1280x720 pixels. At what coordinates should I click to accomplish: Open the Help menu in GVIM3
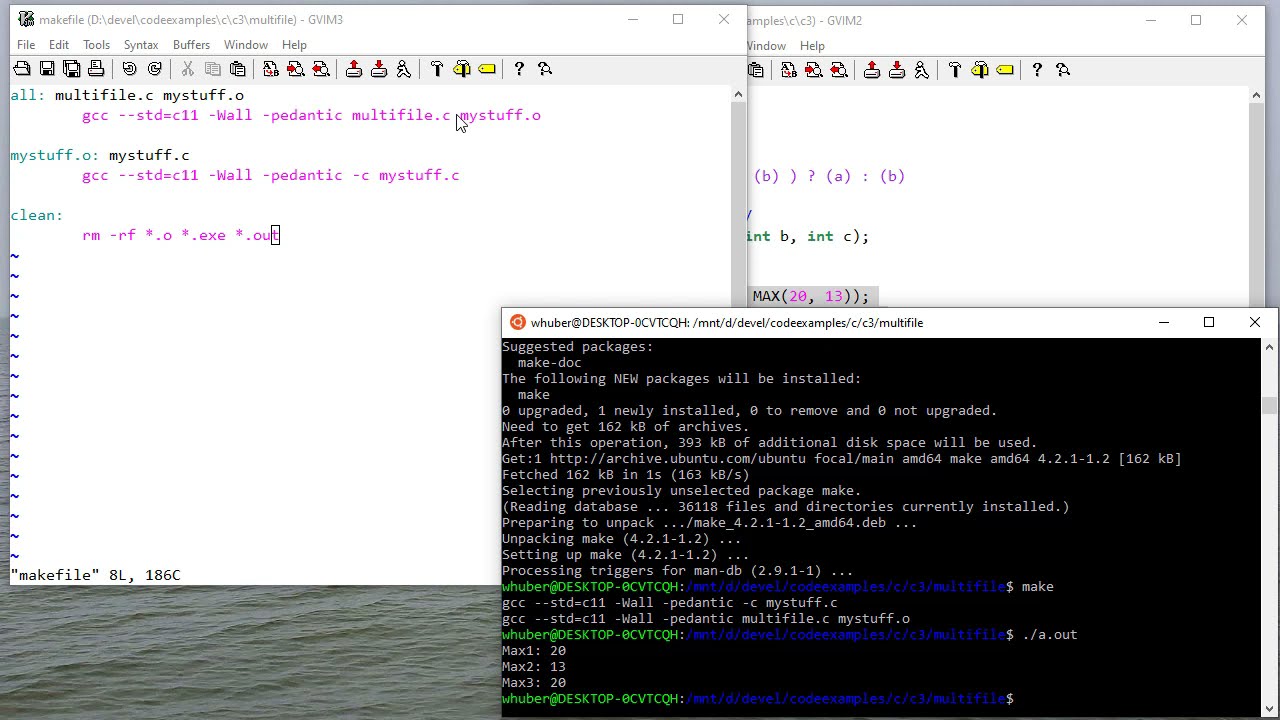(x=294, y=45)
